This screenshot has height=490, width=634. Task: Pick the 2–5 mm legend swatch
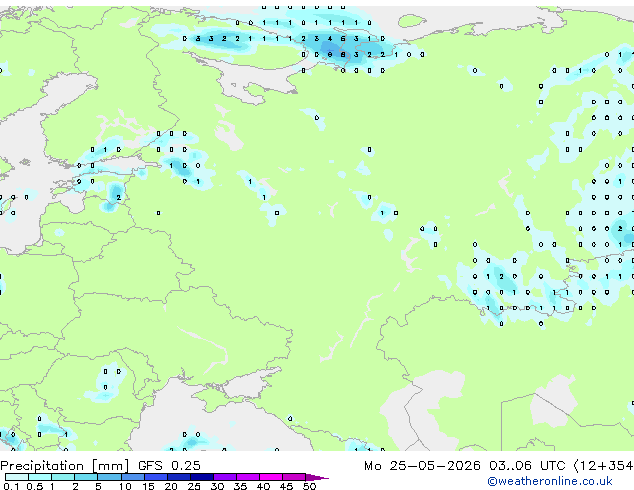click(x=86, y=477)
